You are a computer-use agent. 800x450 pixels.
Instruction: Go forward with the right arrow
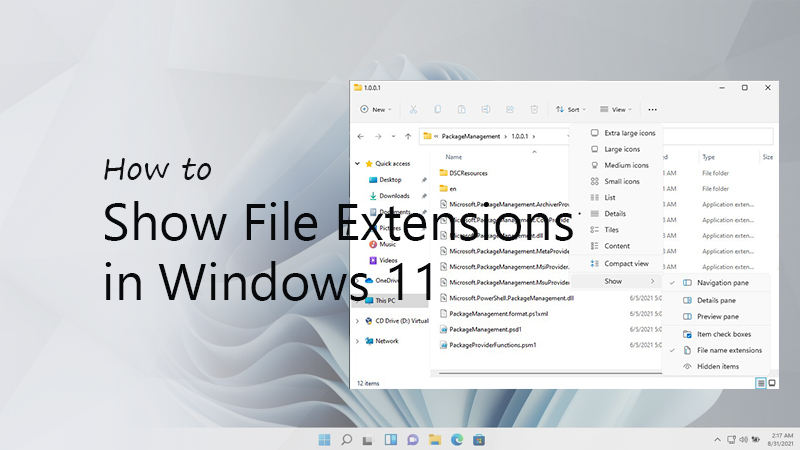pyautogui.click(x=378, y=136)
